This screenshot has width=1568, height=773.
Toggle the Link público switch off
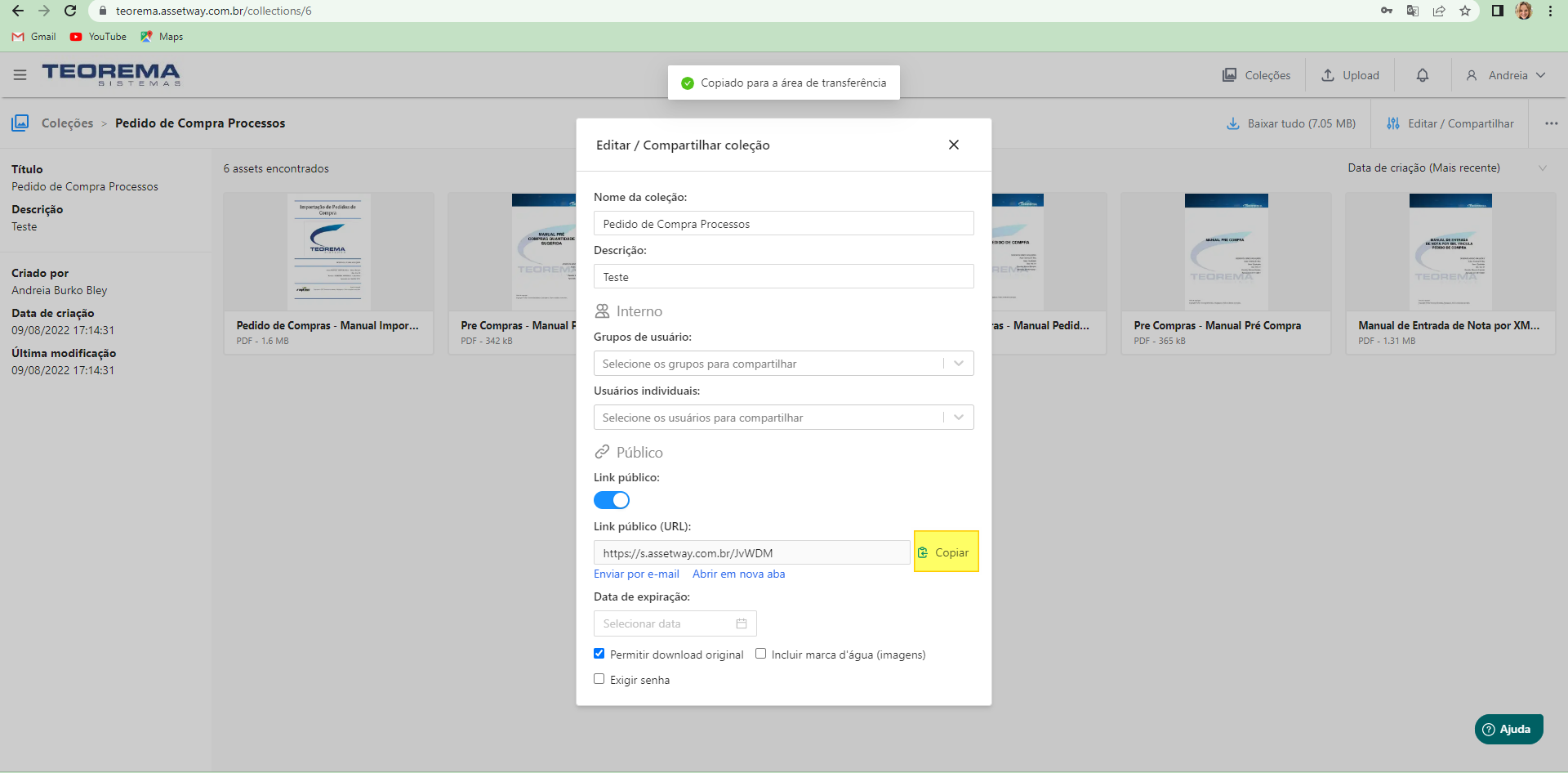pos(612,500)
